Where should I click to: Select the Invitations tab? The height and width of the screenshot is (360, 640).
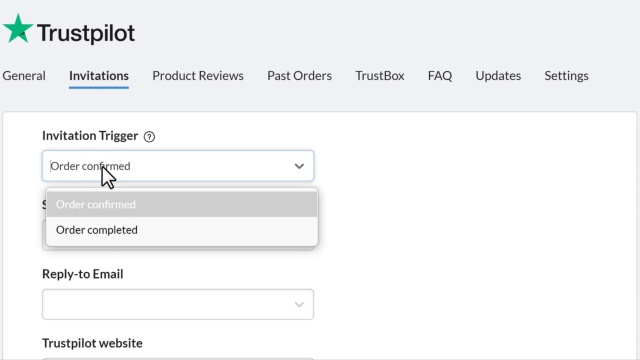[x=99, y=76]
